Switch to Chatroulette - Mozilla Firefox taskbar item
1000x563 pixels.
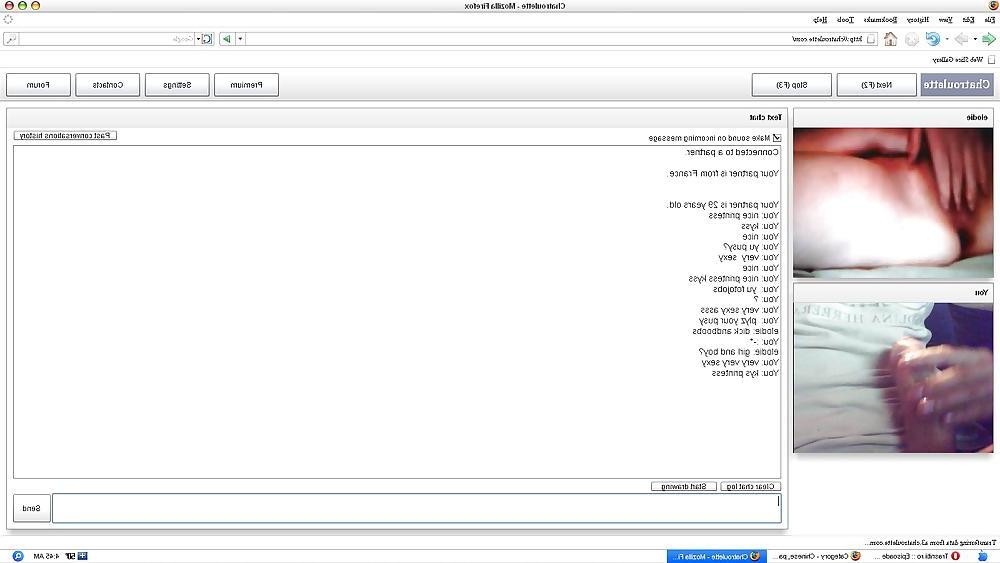click(716, 556)
